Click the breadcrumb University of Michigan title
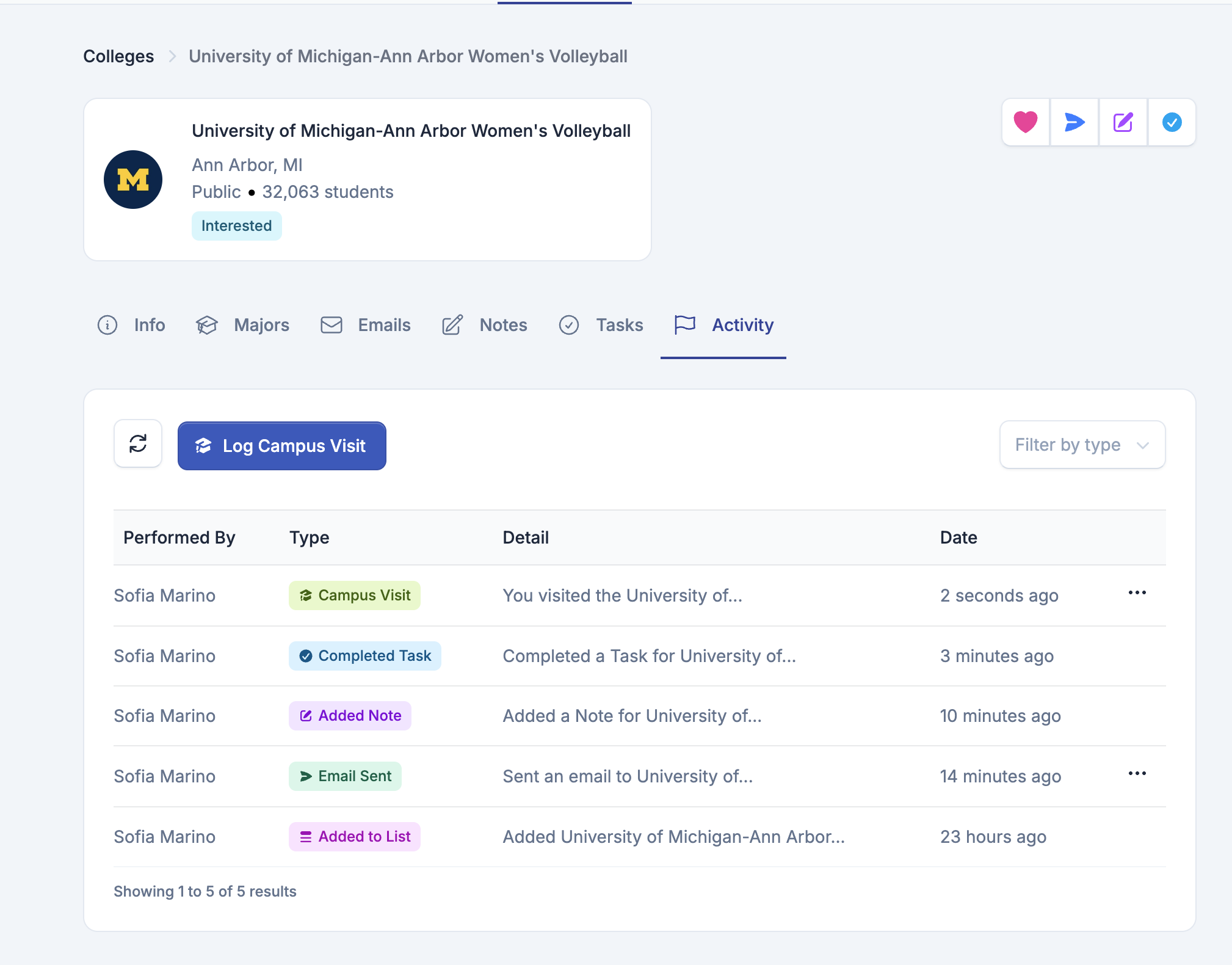This screenshot has width=1232, height=965. 408,56
